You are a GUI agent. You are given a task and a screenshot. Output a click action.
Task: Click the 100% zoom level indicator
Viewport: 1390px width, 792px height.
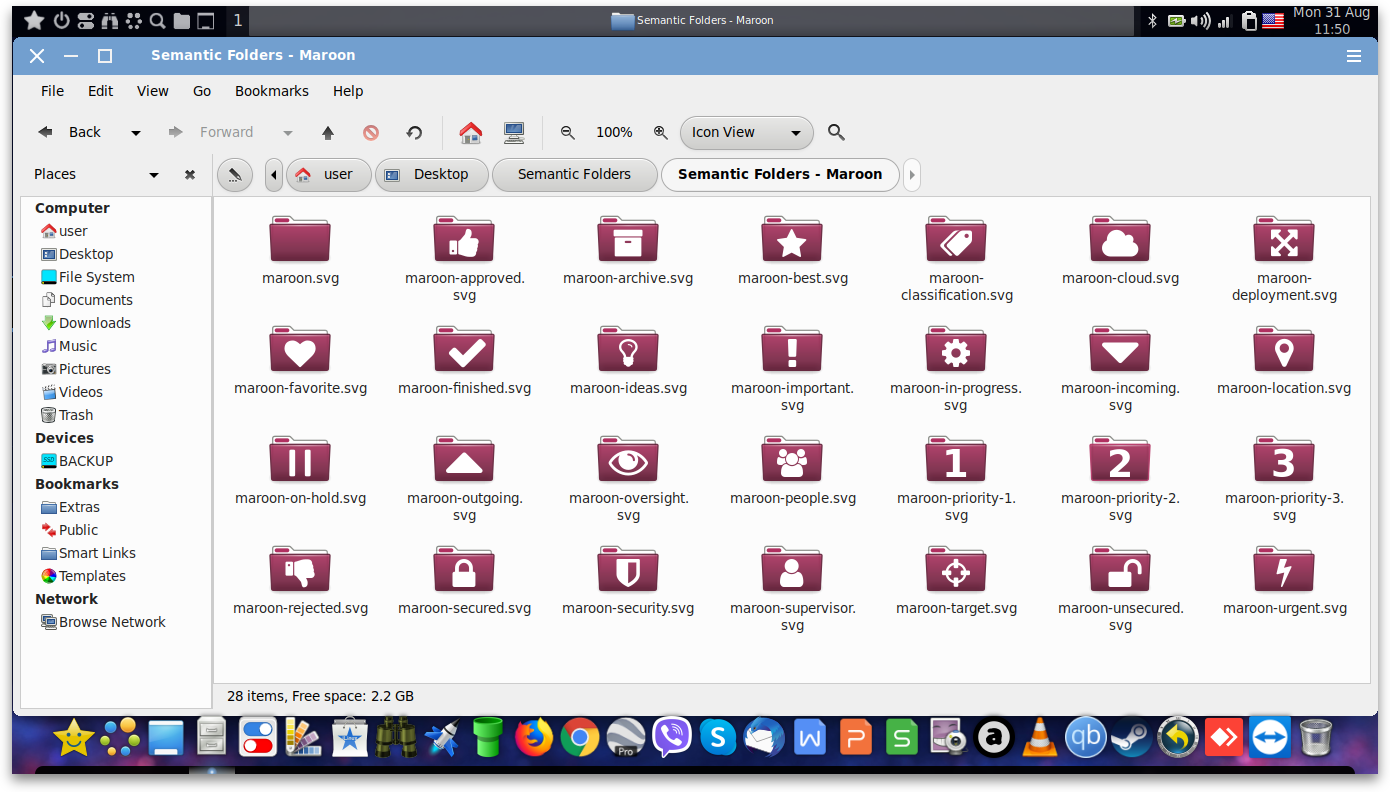coord(614,132)
